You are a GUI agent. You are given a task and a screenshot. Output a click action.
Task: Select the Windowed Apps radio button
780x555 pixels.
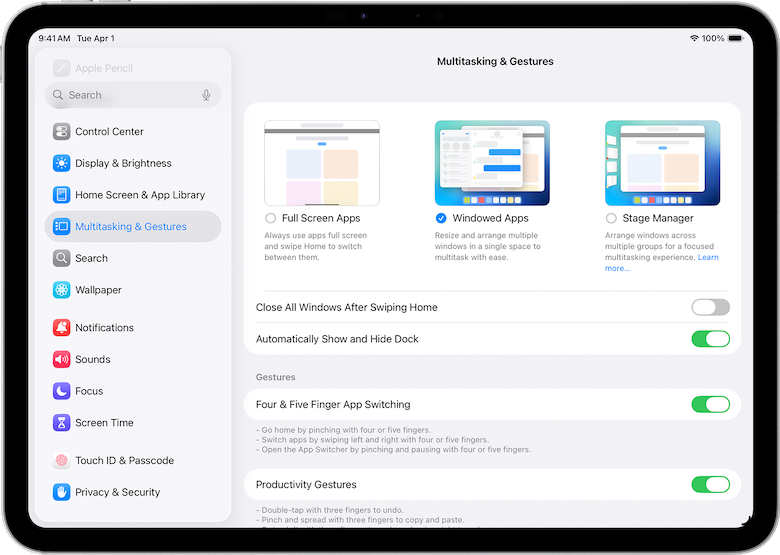click(441, 218)
